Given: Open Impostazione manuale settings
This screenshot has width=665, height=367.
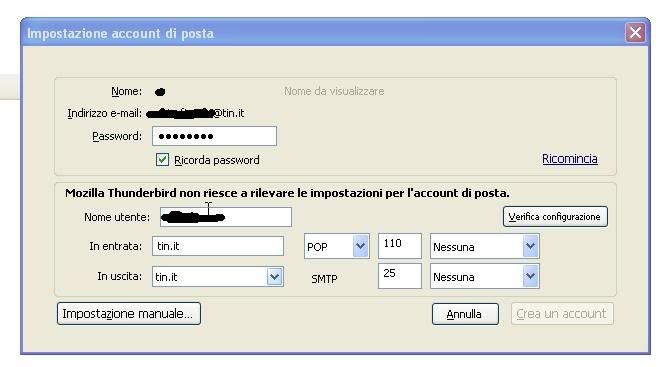Looking at the screenshot, I should click(129, 314).
